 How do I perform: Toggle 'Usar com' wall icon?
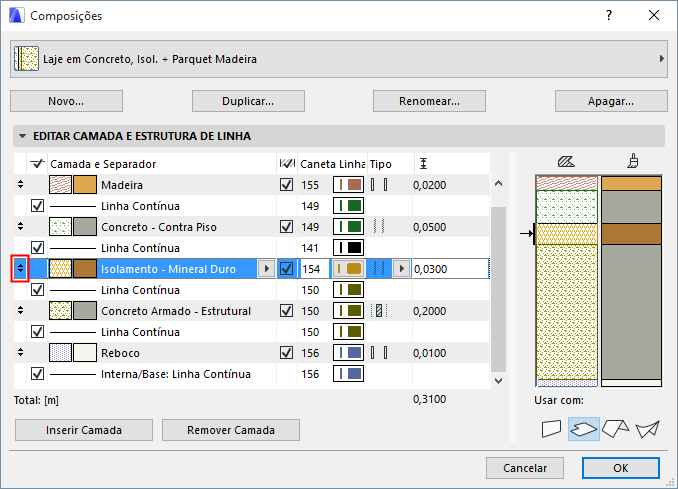tap(551, 429)
